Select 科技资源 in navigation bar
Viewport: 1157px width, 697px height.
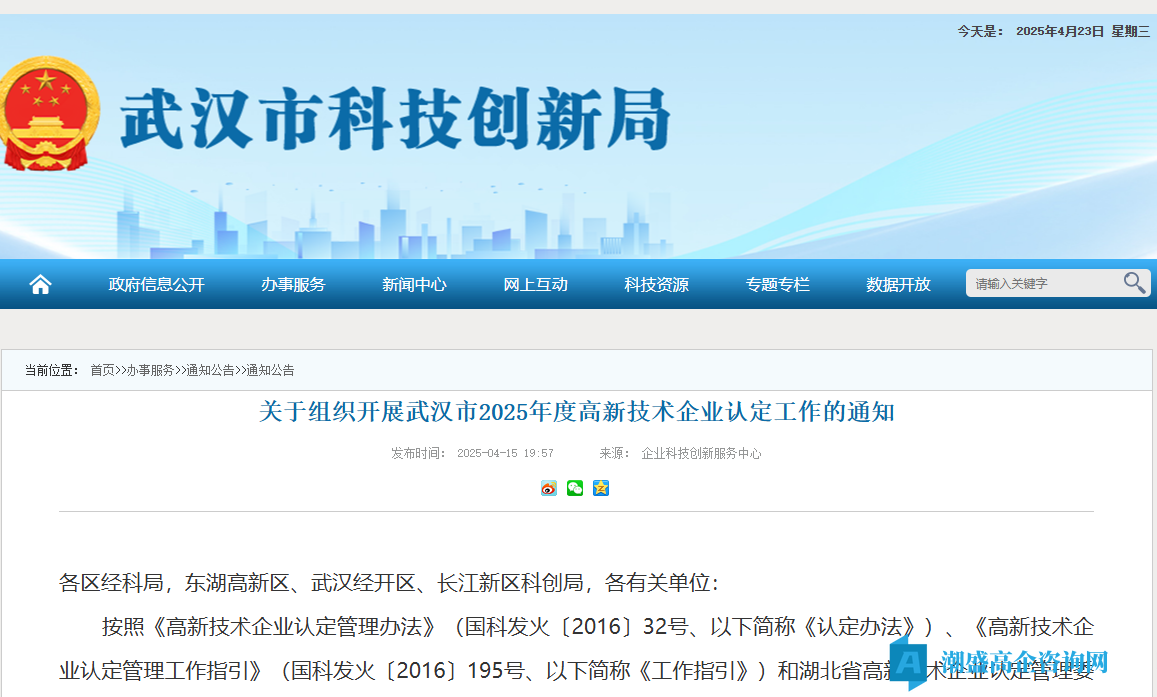656,284
